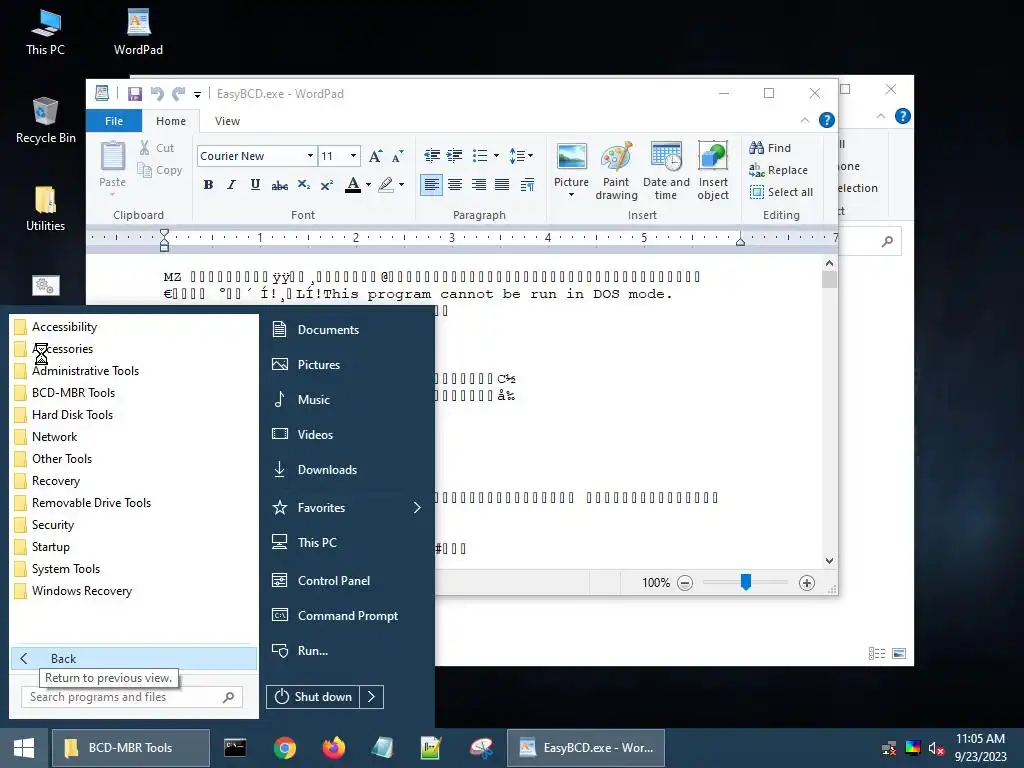Toggle italic formatting
The width and height of the screenshot is (1024, 768).
pos(231,185)
